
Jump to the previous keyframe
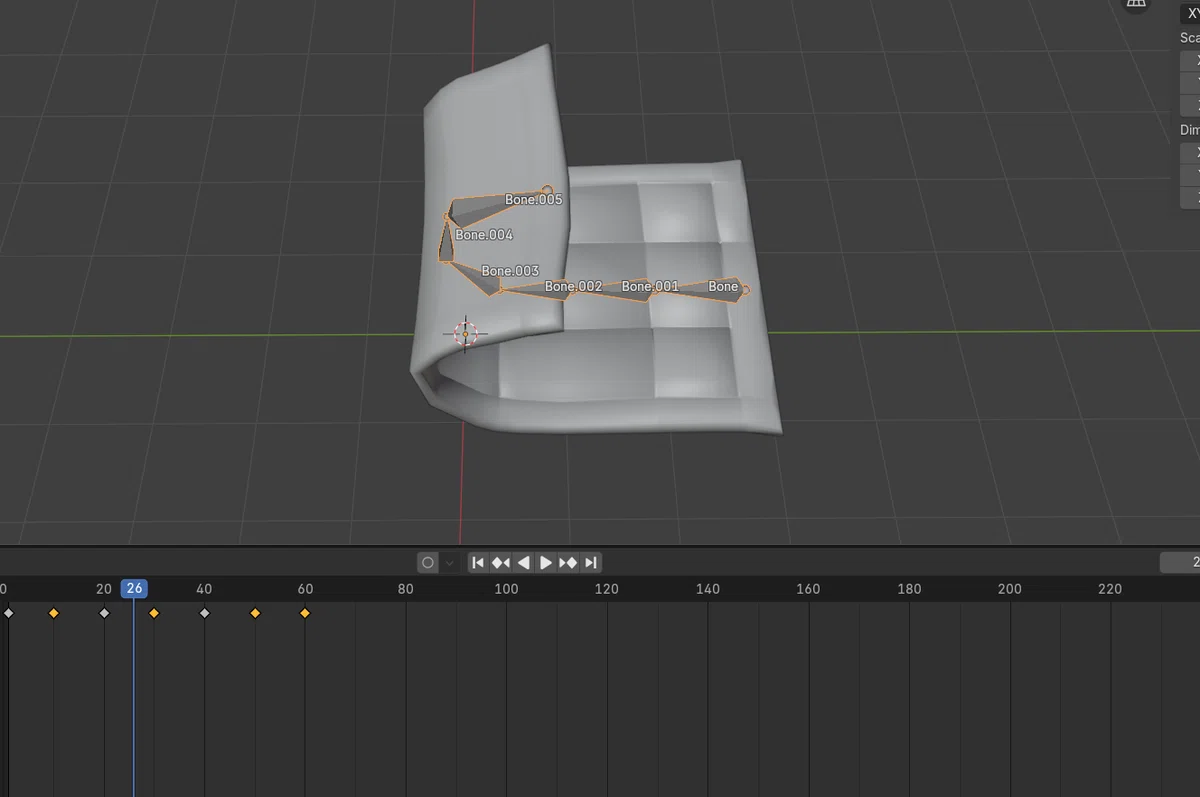point(501,563)
